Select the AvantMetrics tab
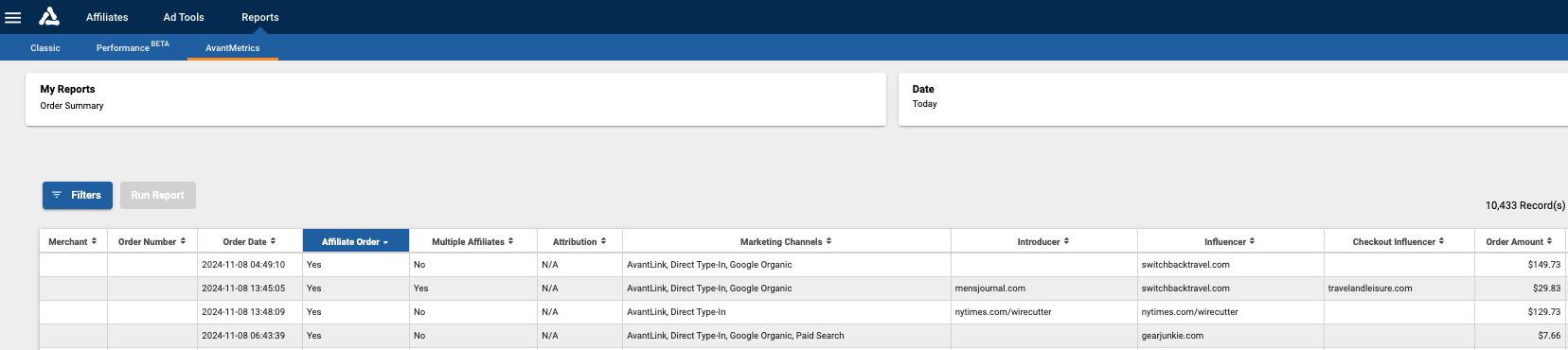This screenshot has height=350, width=1568. 233,47
